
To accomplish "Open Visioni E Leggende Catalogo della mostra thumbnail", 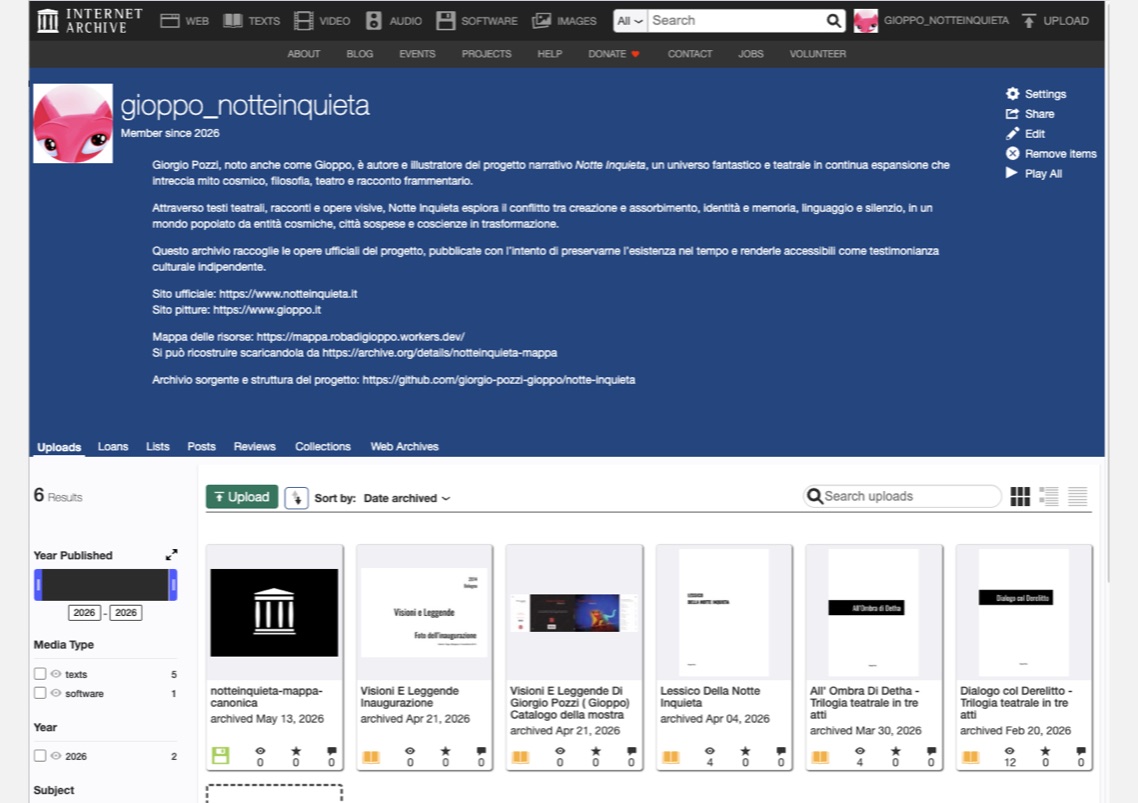I will pyautogui.click(x=574, y=613).
